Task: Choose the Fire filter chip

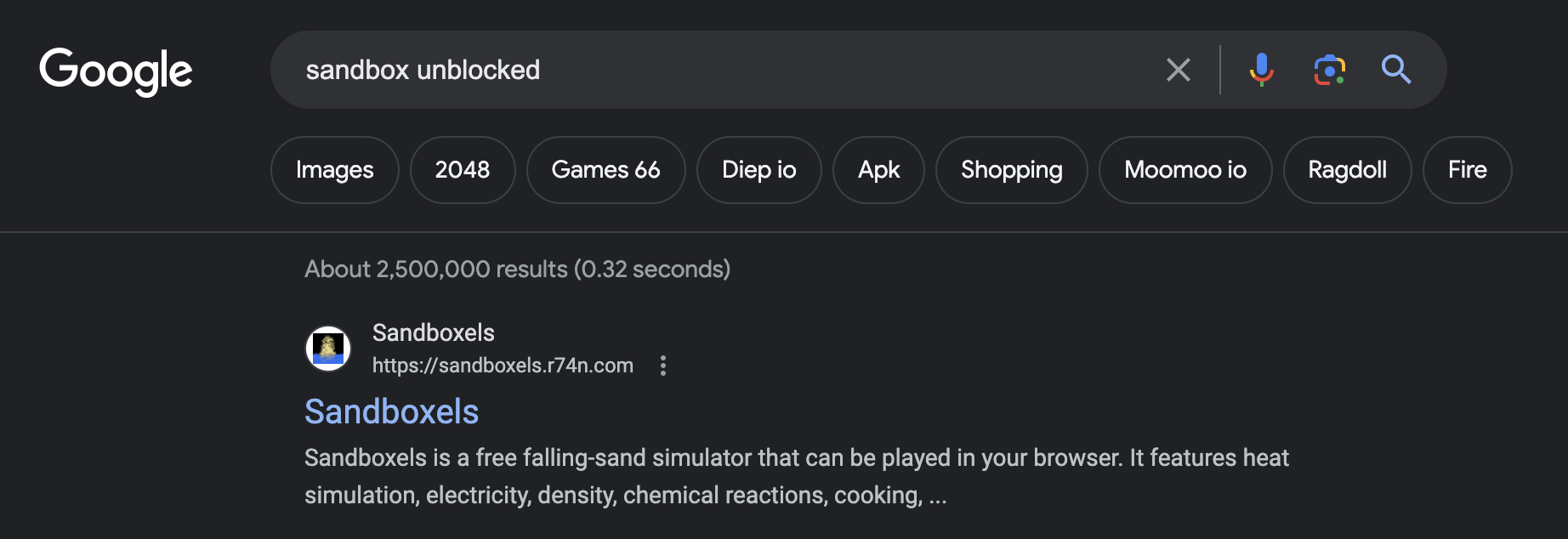Action: 1467,170
